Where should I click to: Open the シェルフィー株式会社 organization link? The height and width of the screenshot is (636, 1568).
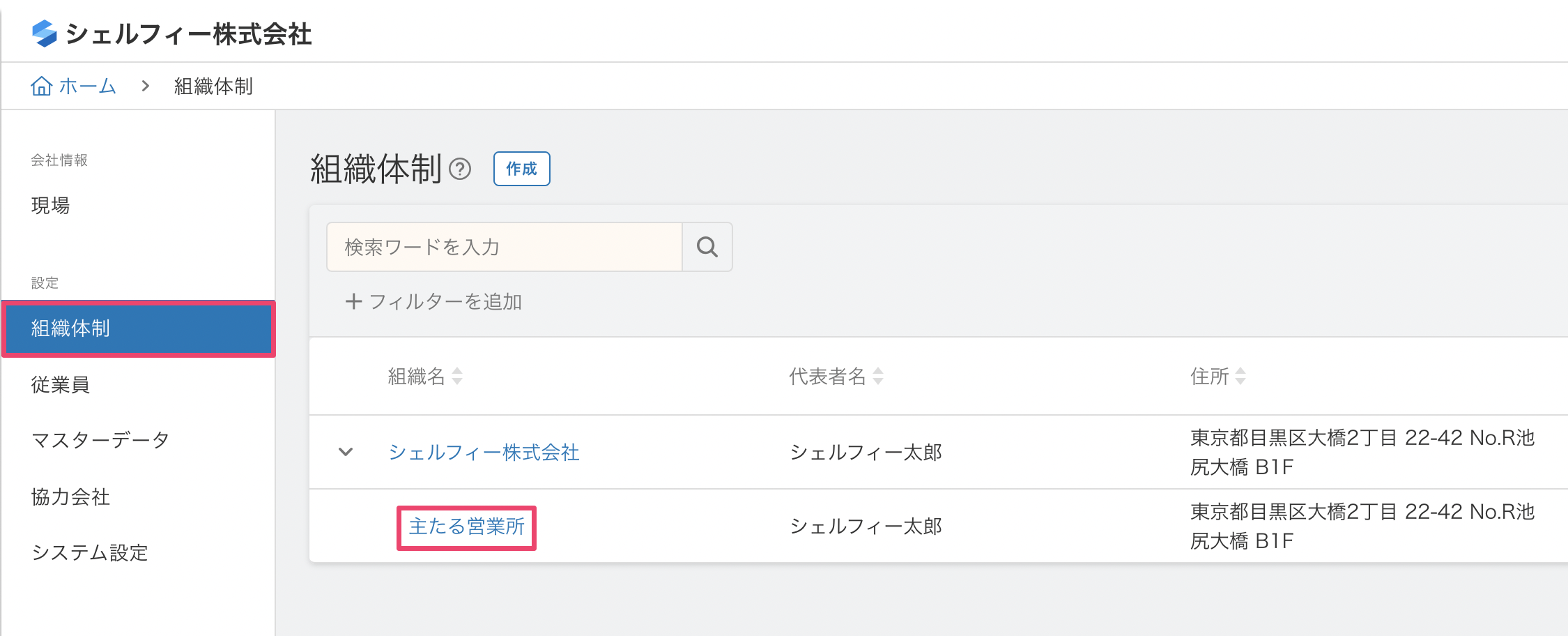[x=484, y=452]
